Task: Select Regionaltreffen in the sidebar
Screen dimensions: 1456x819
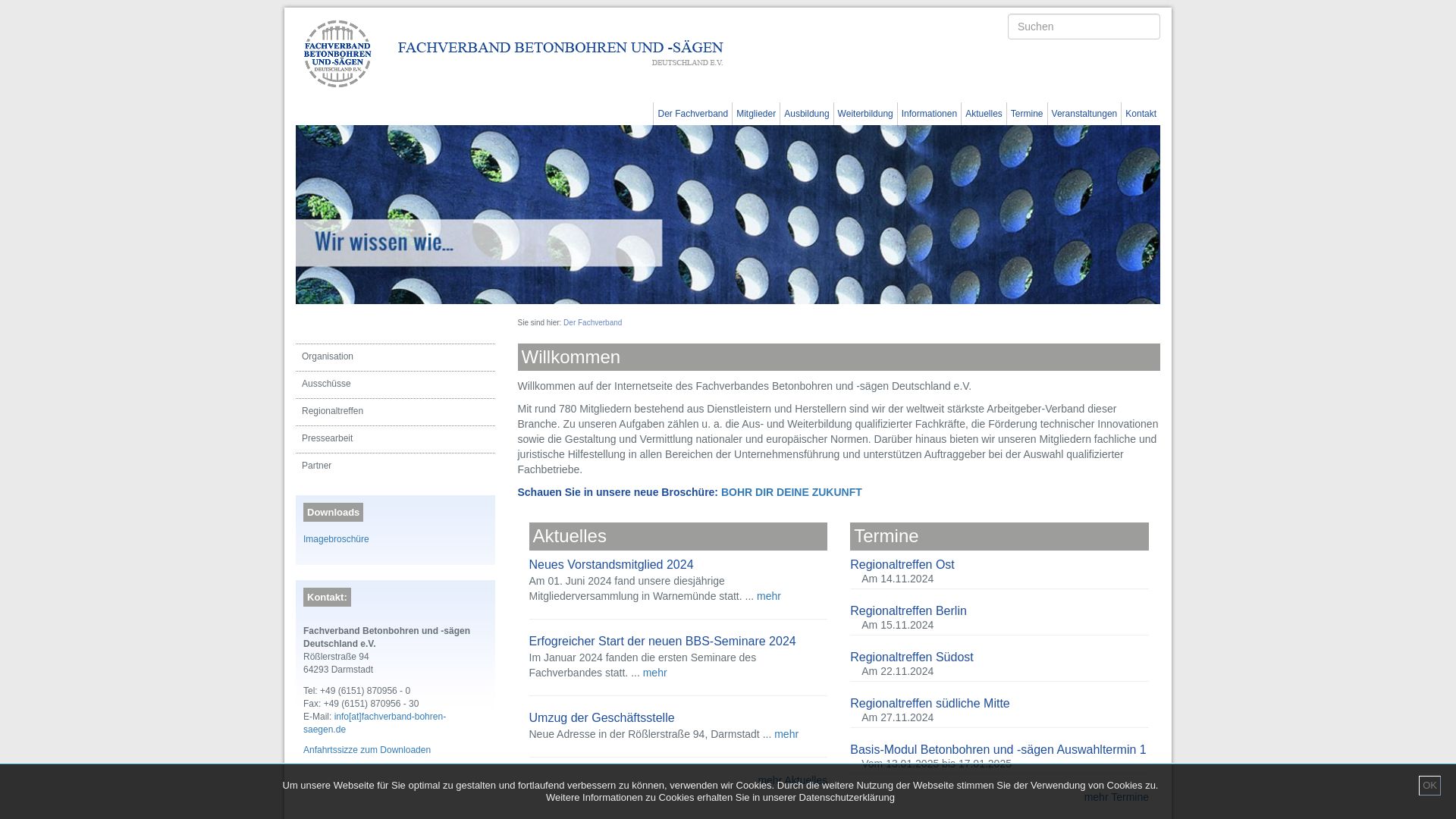Action: (395, 412)
